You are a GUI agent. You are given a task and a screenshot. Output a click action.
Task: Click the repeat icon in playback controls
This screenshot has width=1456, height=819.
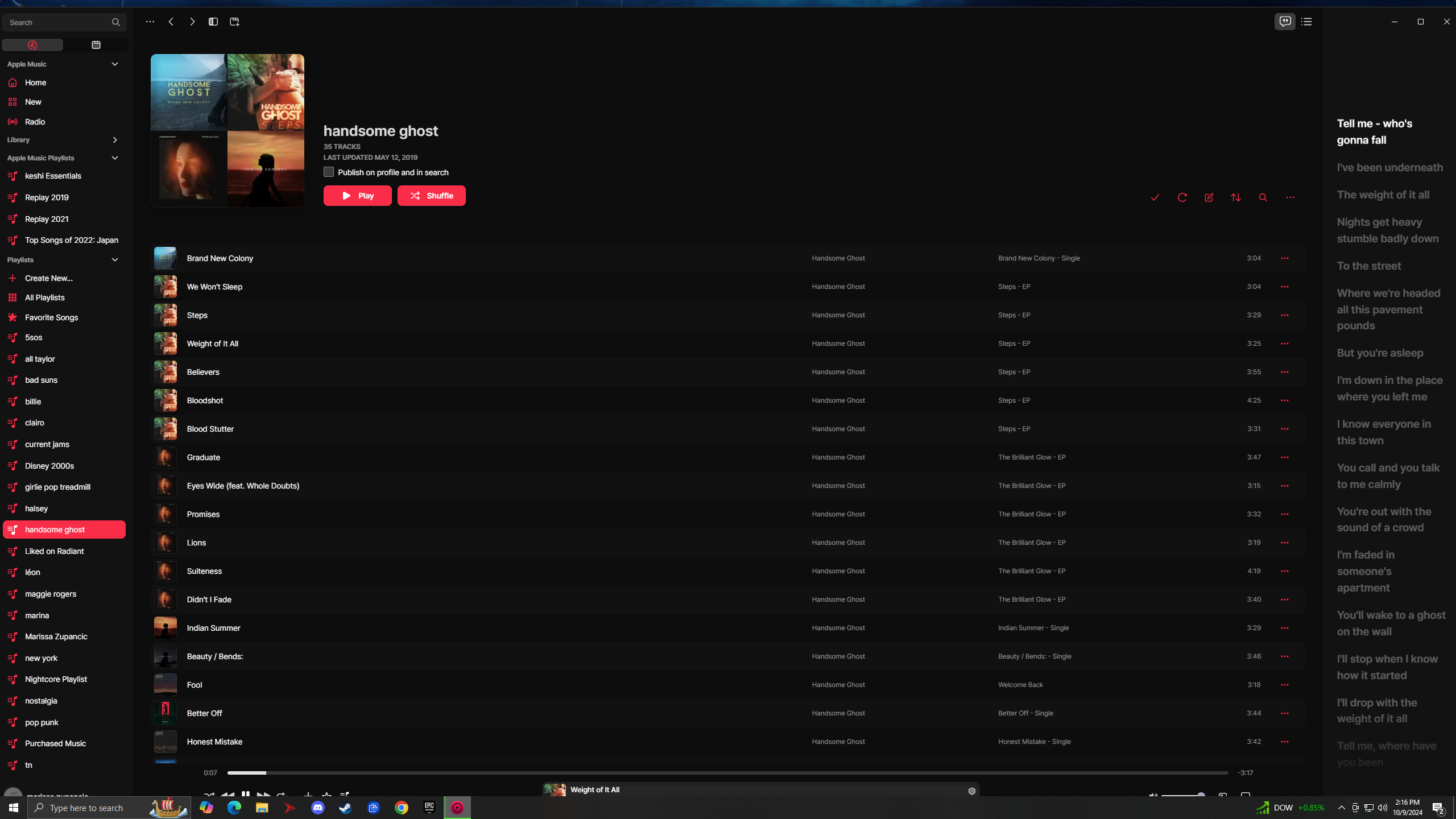click(281, 795)
